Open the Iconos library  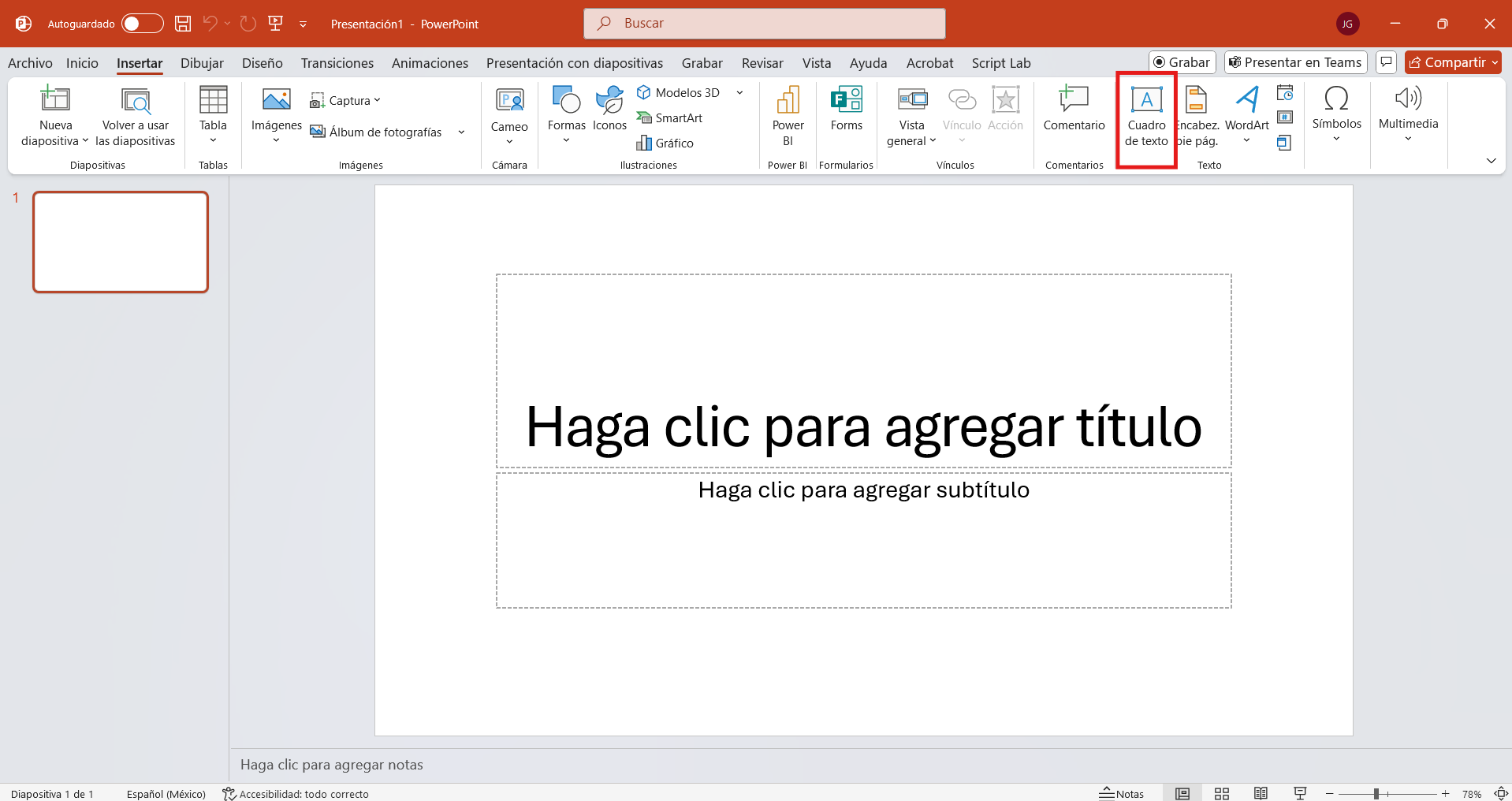[x=609, y=109]
